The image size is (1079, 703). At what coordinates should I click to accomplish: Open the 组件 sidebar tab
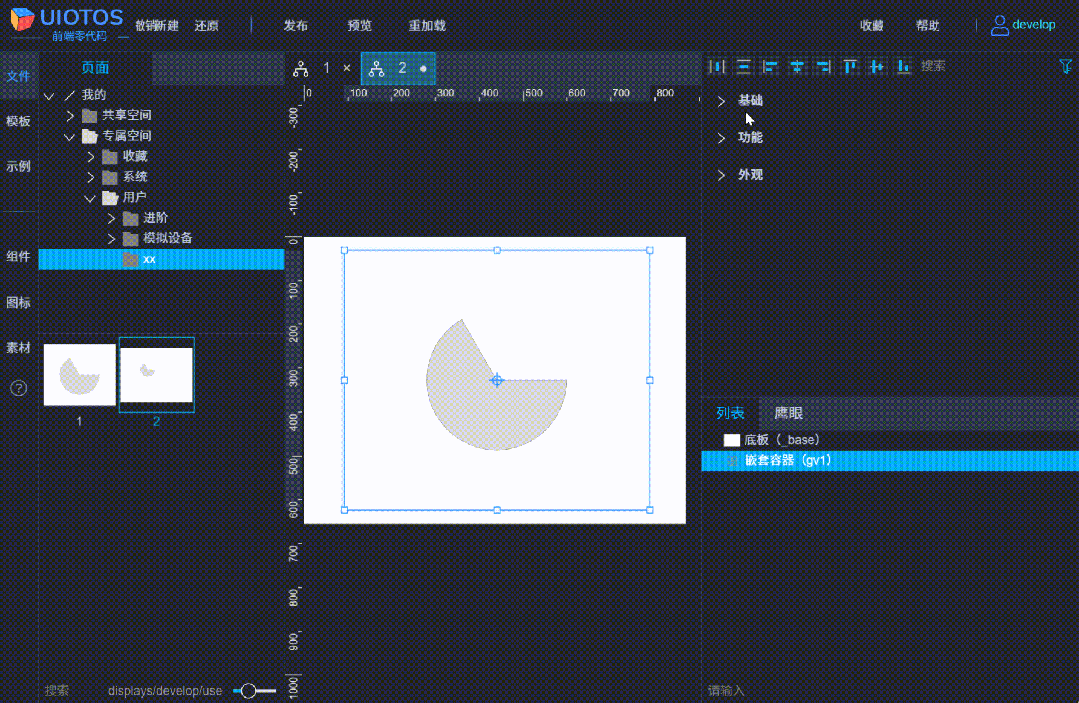(x=19, y=257)
